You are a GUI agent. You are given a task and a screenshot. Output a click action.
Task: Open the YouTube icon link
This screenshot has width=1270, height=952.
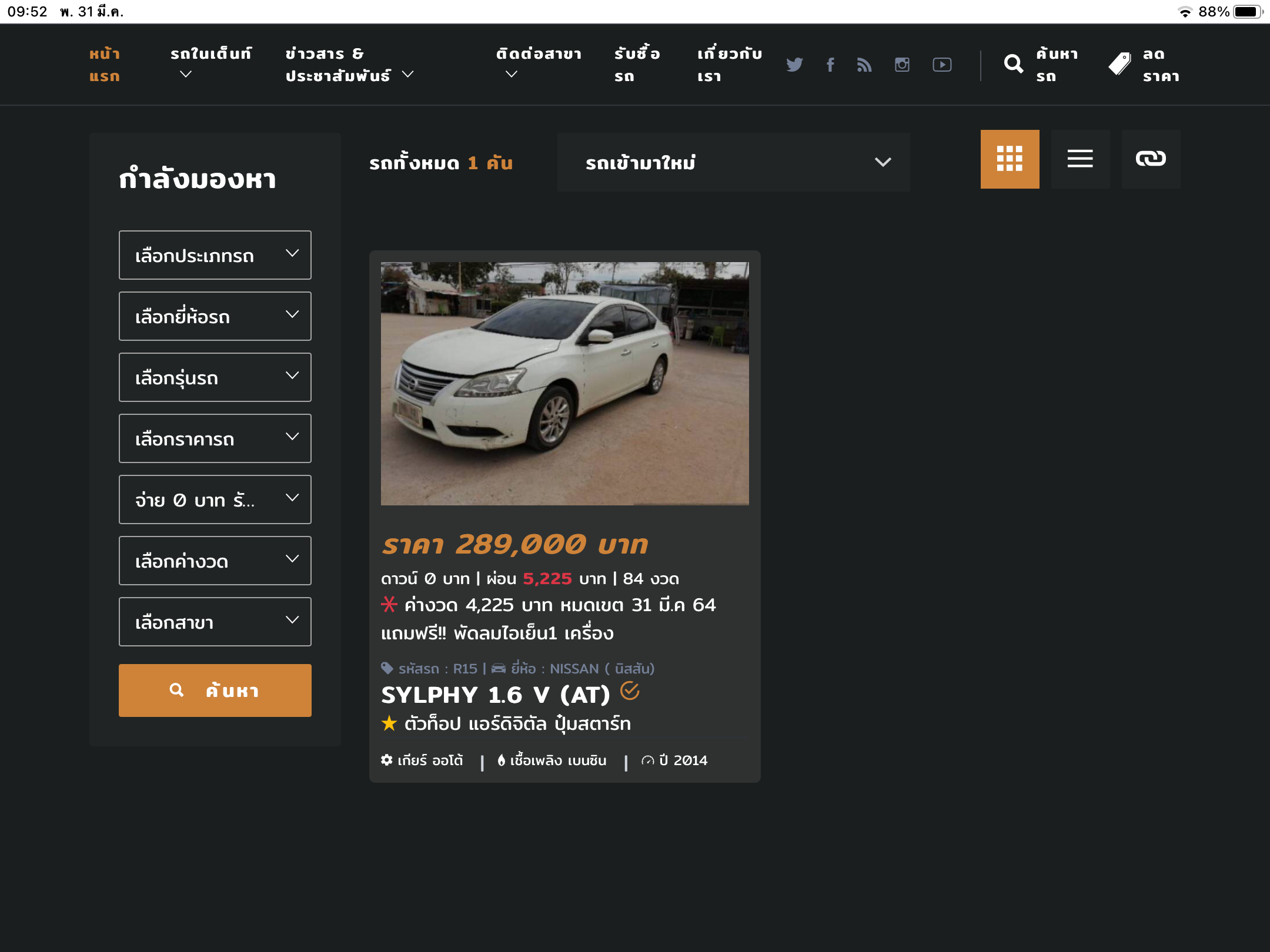(x=942, y=65)
